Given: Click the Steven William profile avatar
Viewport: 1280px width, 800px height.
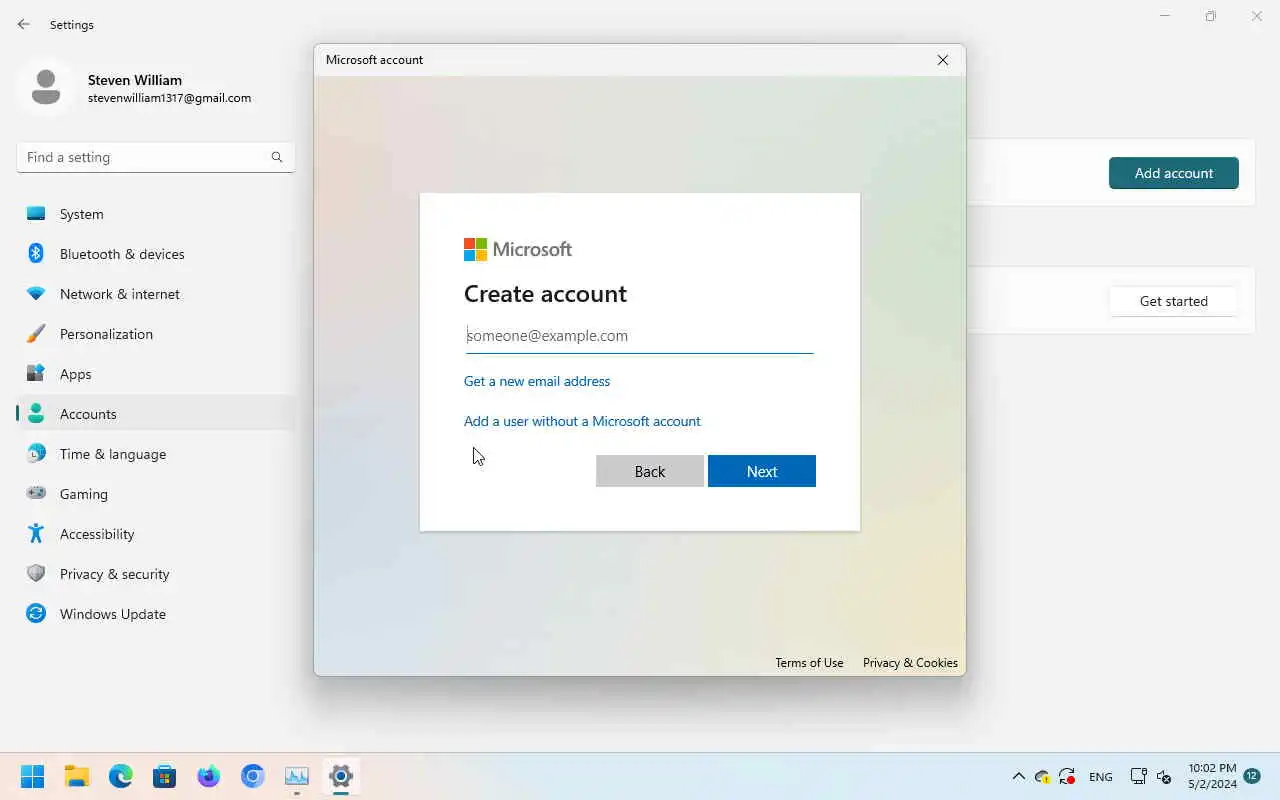Looking at the screenshot, I should tap(46, 88).
